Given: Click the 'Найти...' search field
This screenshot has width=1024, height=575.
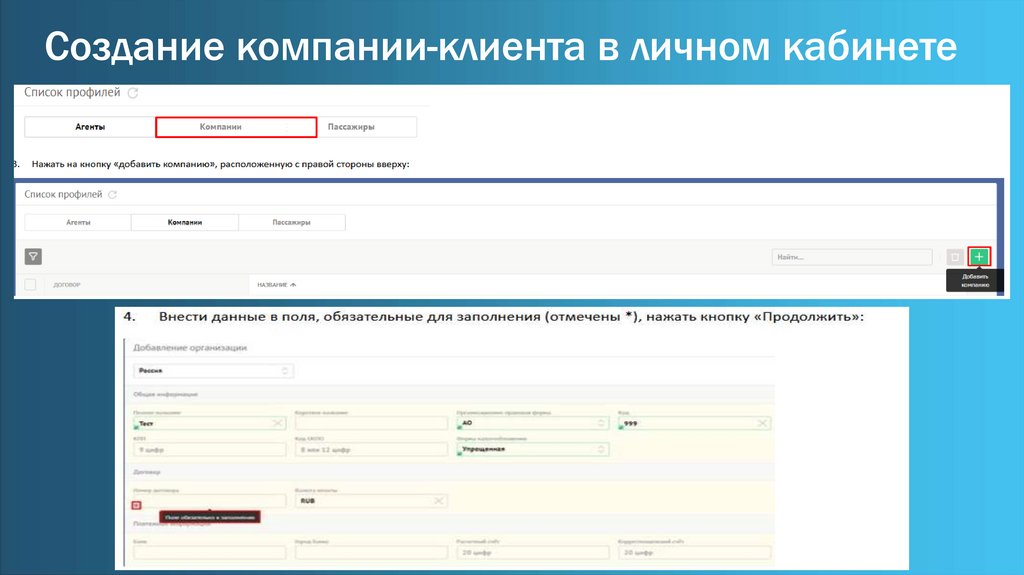Looking at the screenshot, I should point(852,257).
